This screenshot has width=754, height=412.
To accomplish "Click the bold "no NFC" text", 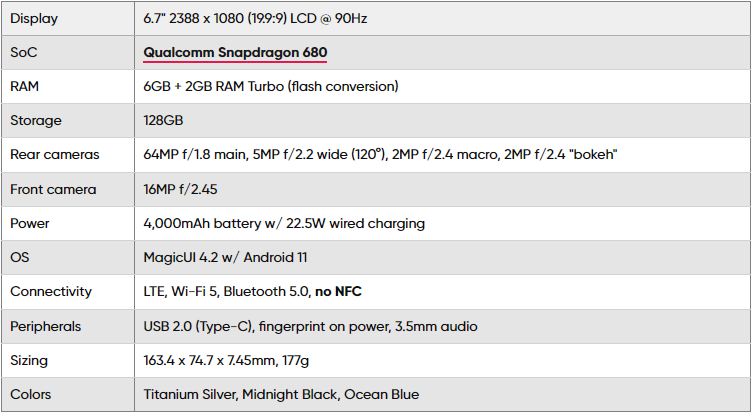I will (x=339, y=291).
